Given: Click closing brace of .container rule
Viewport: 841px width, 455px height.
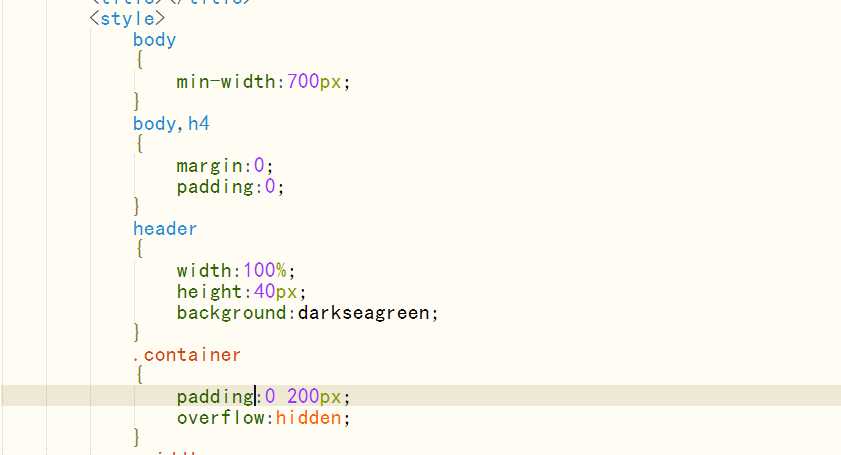Looking at the screenshot, I should [x=137, y=437].
